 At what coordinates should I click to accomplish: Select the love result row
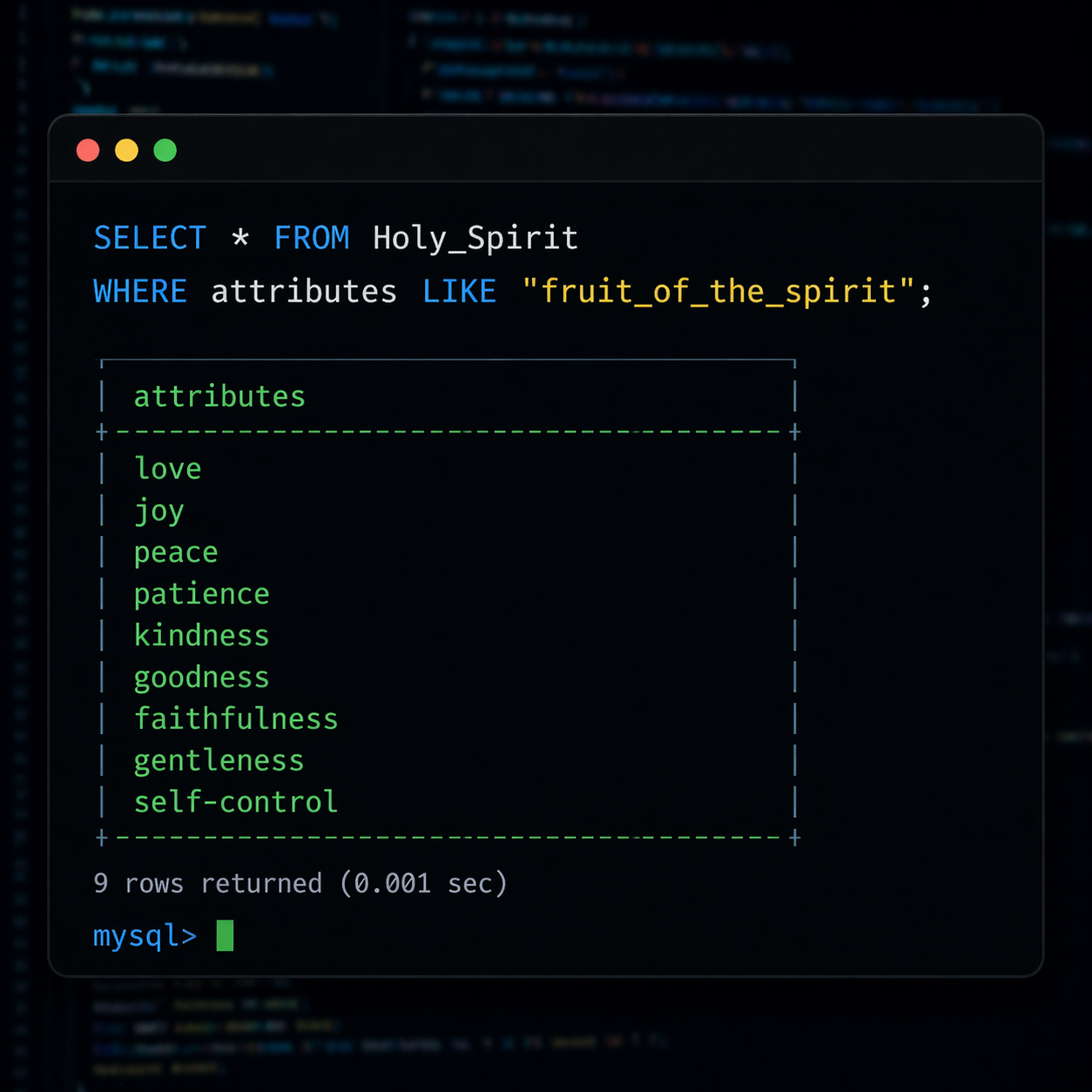(168, 468)
